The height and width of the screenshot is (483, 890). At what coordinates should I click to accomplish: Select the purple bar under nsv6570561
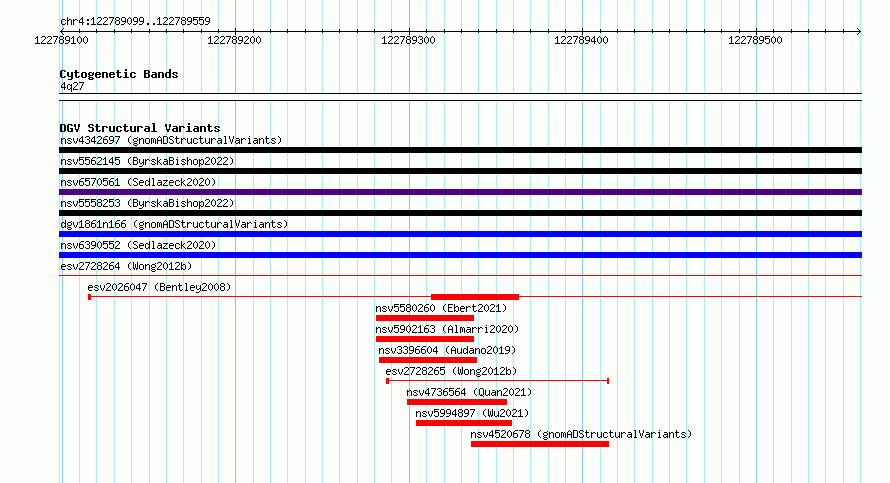[x=460, y=192]
